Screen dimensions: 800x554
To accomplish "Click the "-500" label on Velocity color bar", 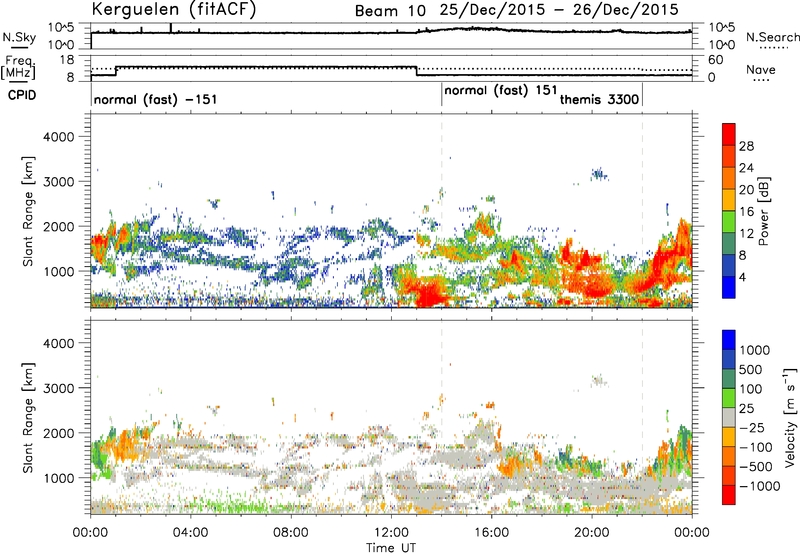I will (756, 467).
